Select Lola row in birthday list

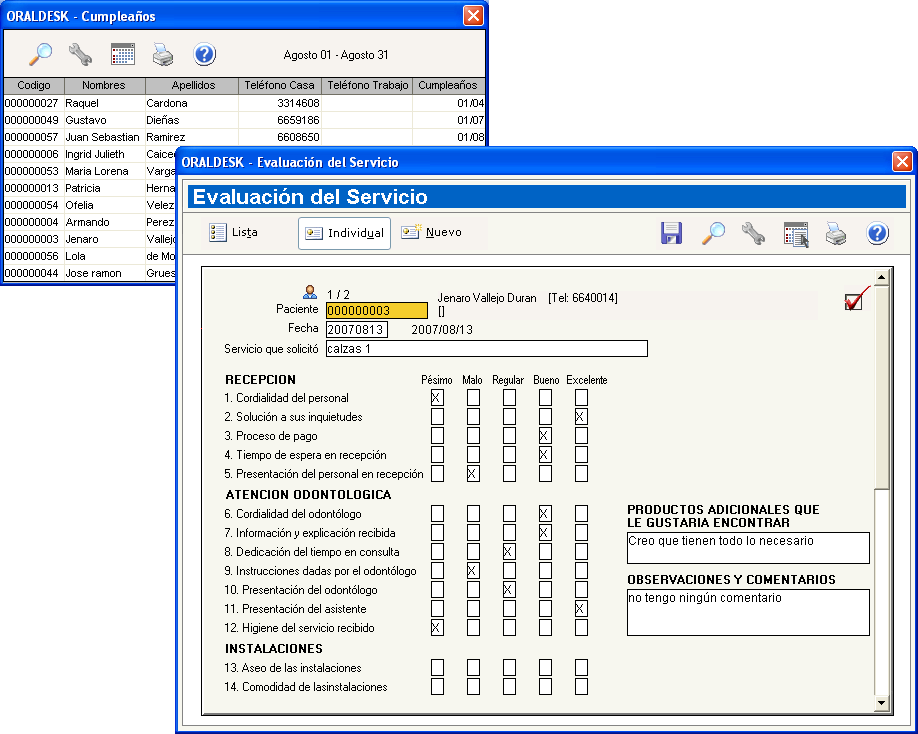[90, 256]
